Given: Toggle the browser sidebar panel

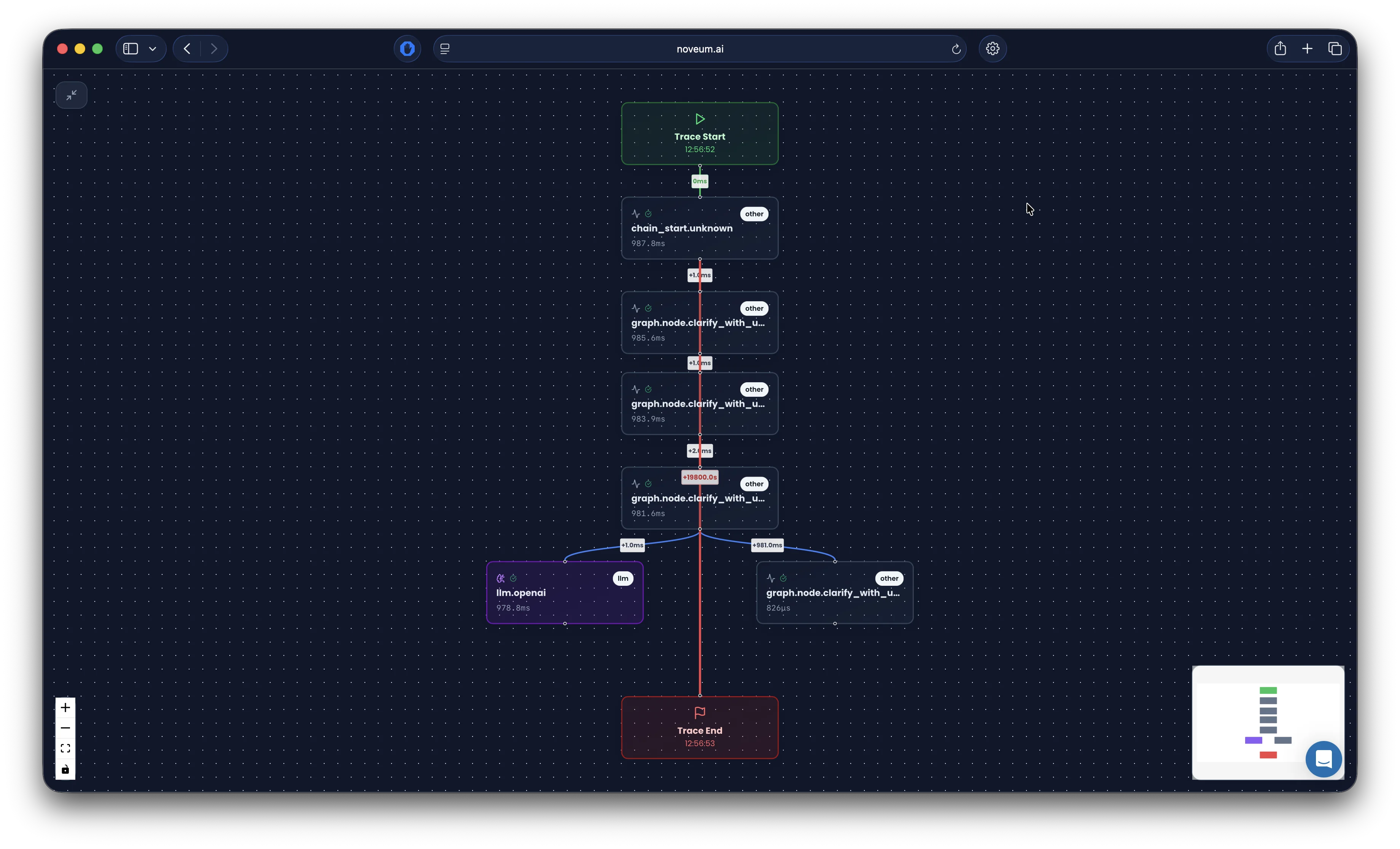Looking at the screenshot, I should 131,49.
